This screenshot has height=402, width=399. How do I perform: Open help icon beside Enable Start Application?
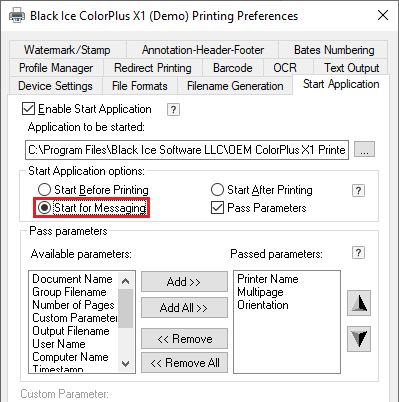(173, 109)
